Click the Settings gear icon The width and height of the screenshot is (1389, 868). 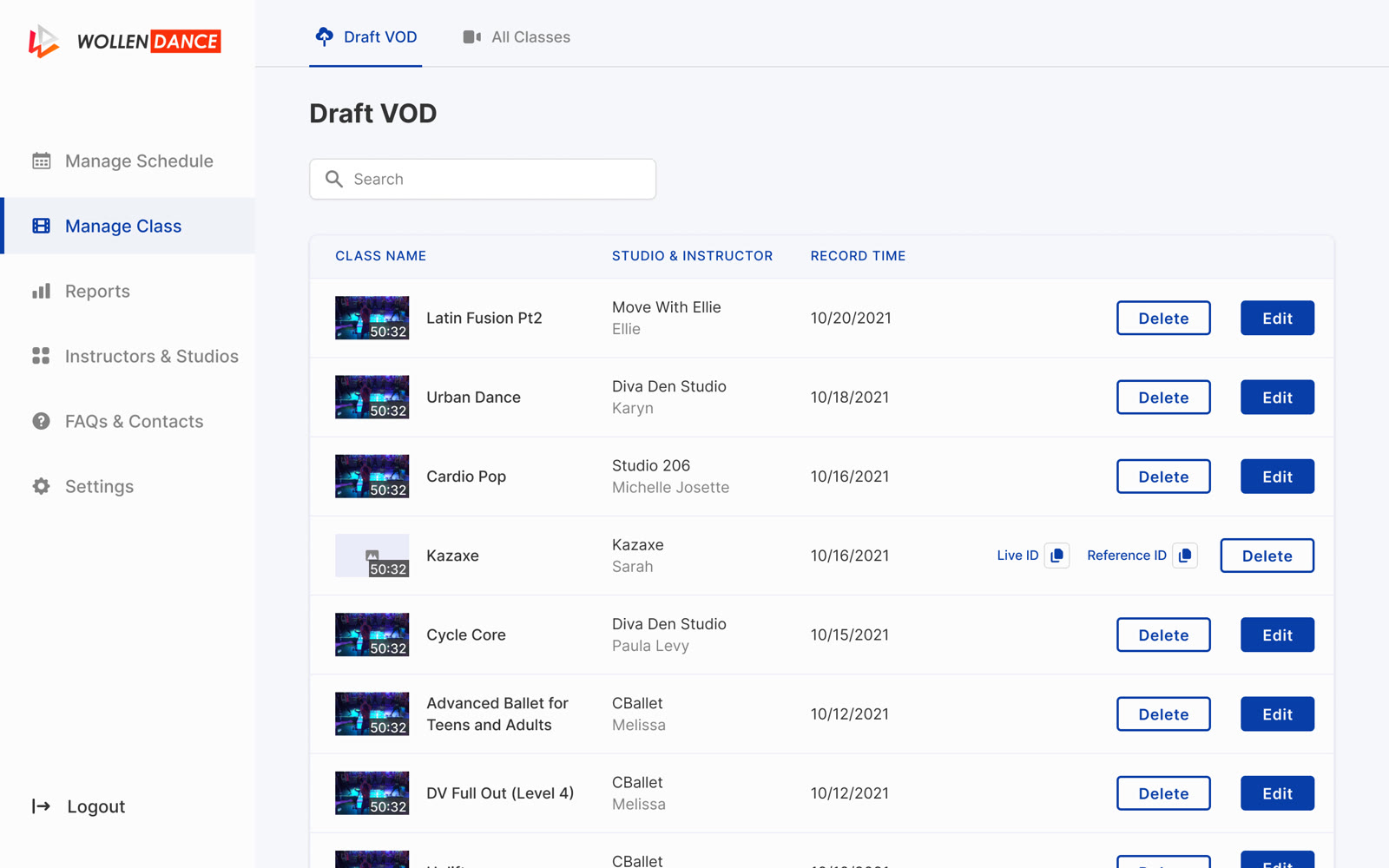41,486
